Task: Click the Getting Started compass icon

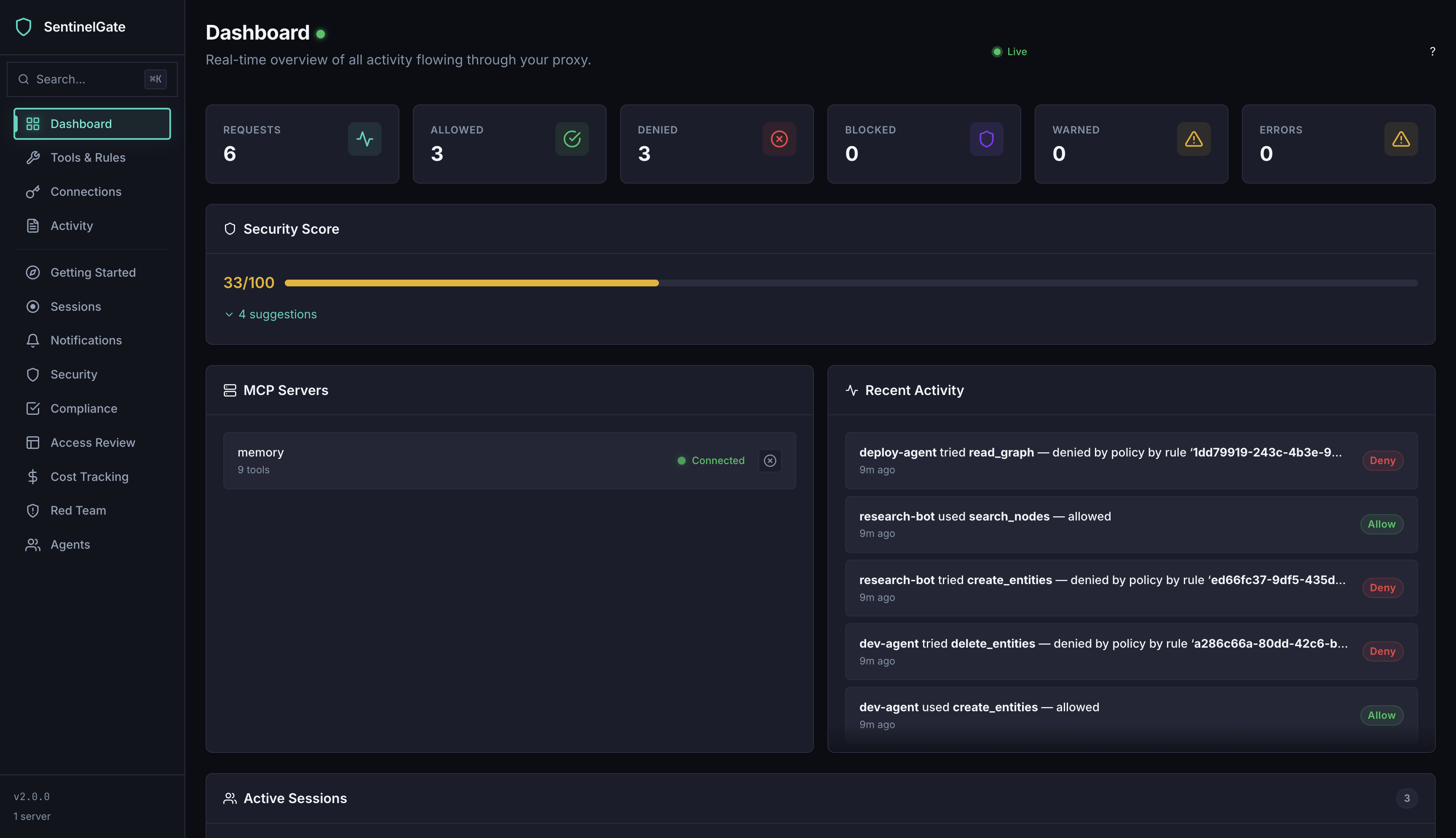Action: 33,272
